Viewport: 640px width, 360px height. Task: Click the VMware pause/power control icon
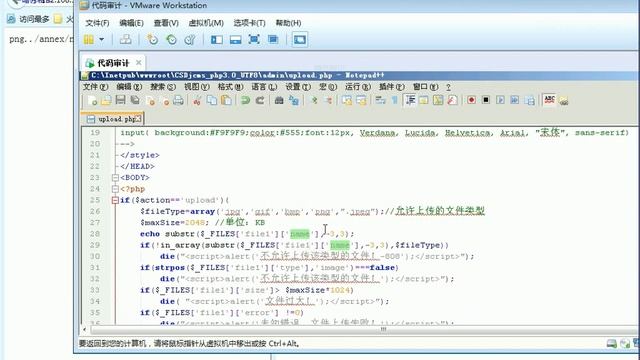(x=89, y=40)
